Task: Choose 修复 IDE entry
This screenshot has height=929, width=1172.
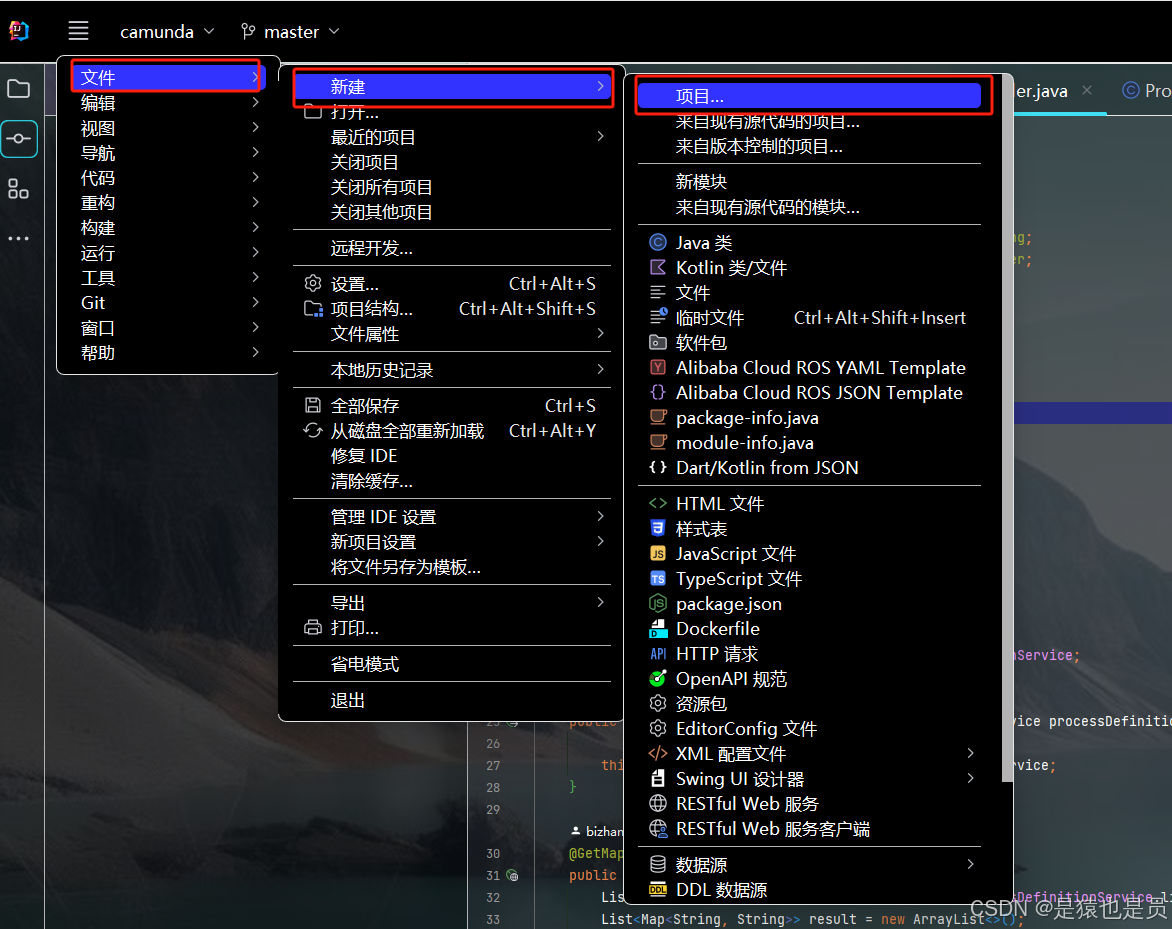Action: 451,456
